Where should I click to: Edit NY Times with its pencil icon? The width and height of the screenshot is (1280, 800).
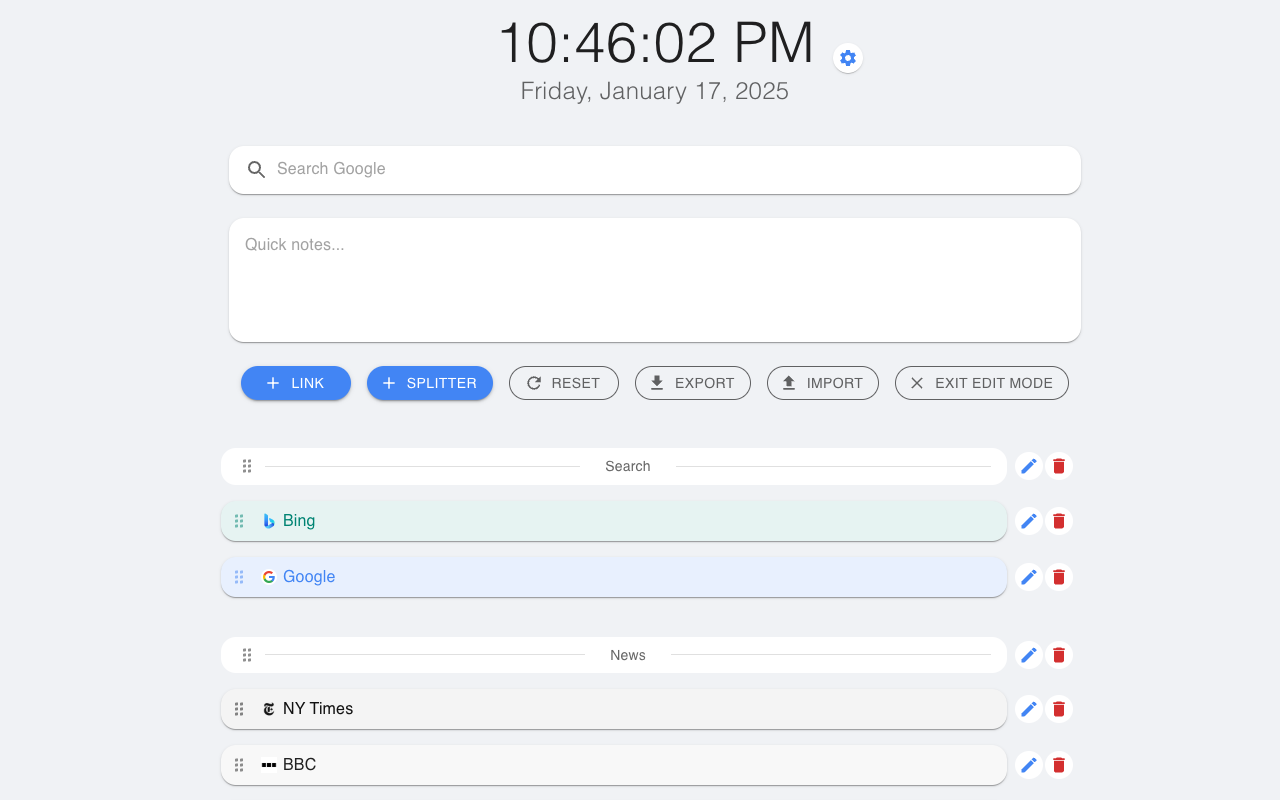point(1028,708)
